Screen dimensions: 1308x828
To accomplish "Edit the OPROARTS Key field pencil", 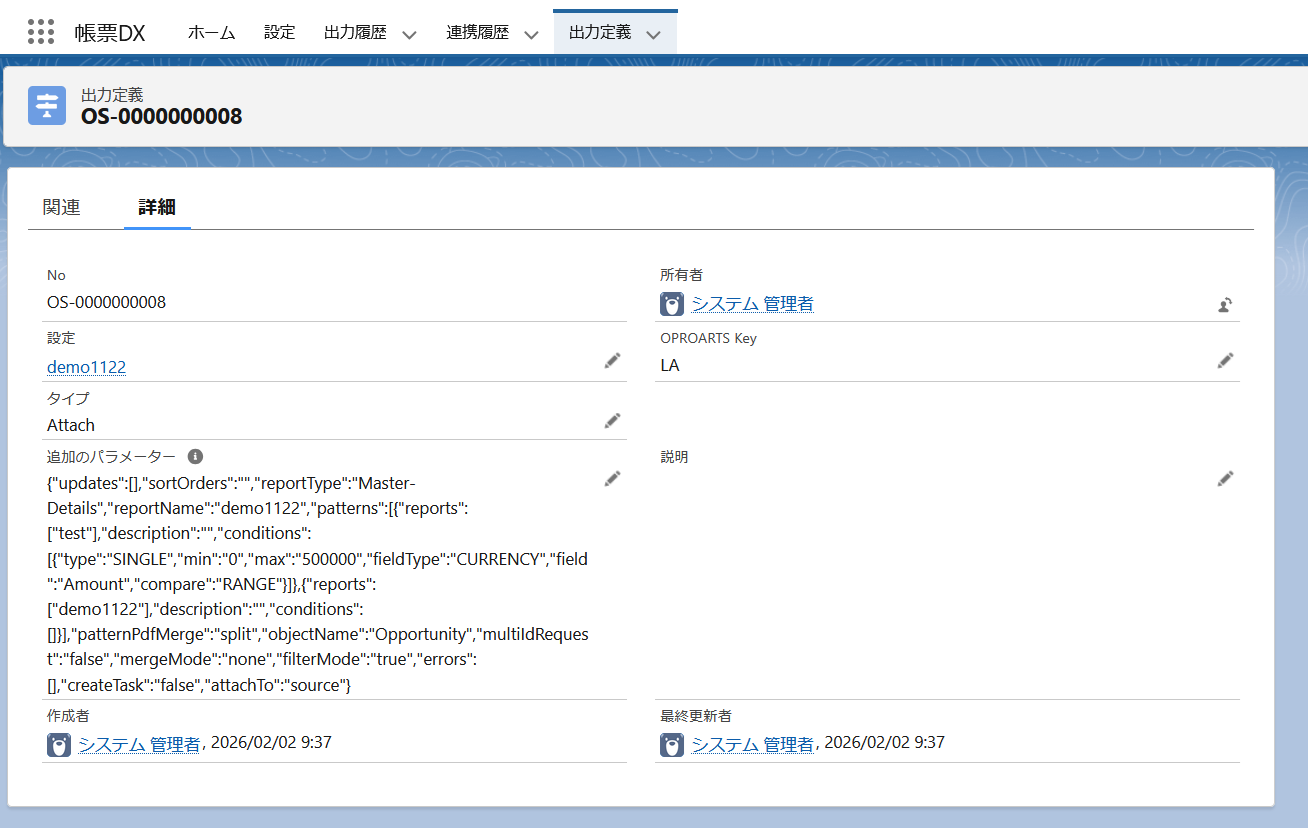I will pyautogui.click(x=1225, y=361).
